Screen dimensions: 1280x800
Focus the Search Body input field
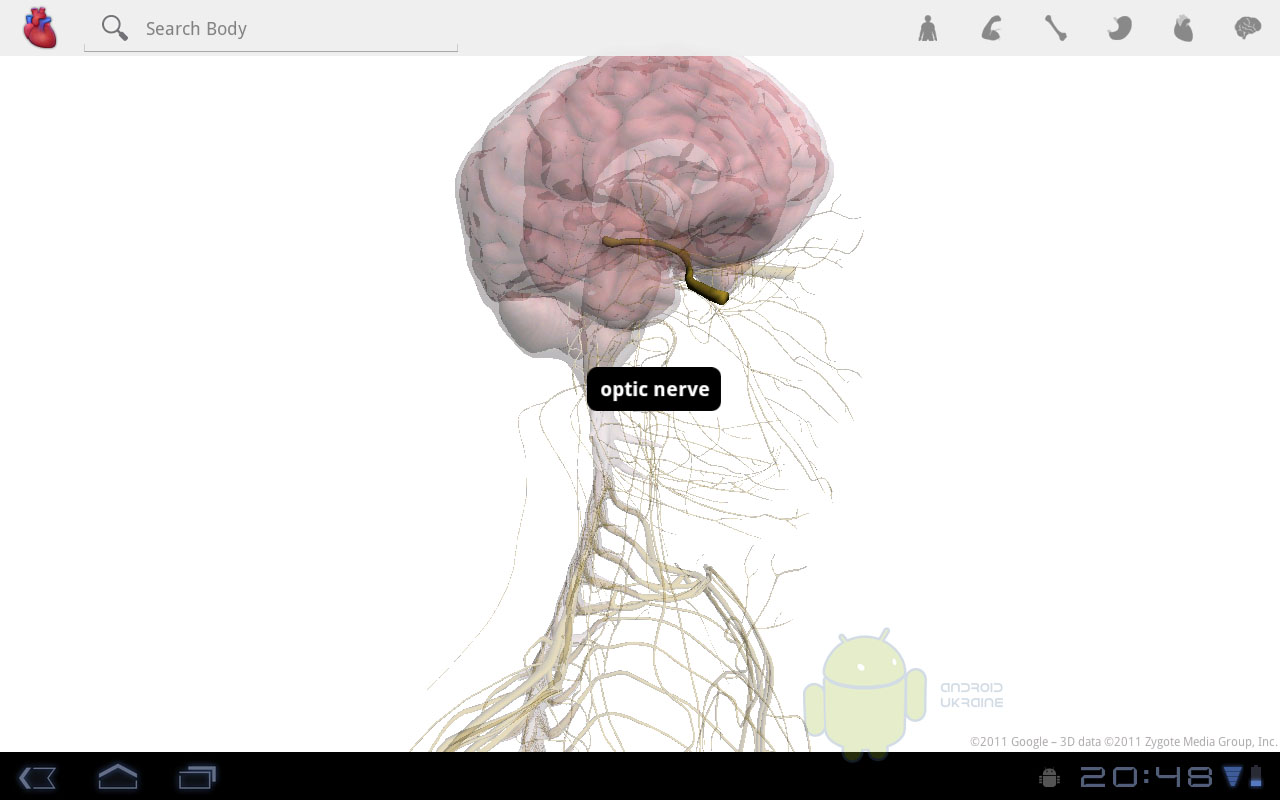pos(271,29)
